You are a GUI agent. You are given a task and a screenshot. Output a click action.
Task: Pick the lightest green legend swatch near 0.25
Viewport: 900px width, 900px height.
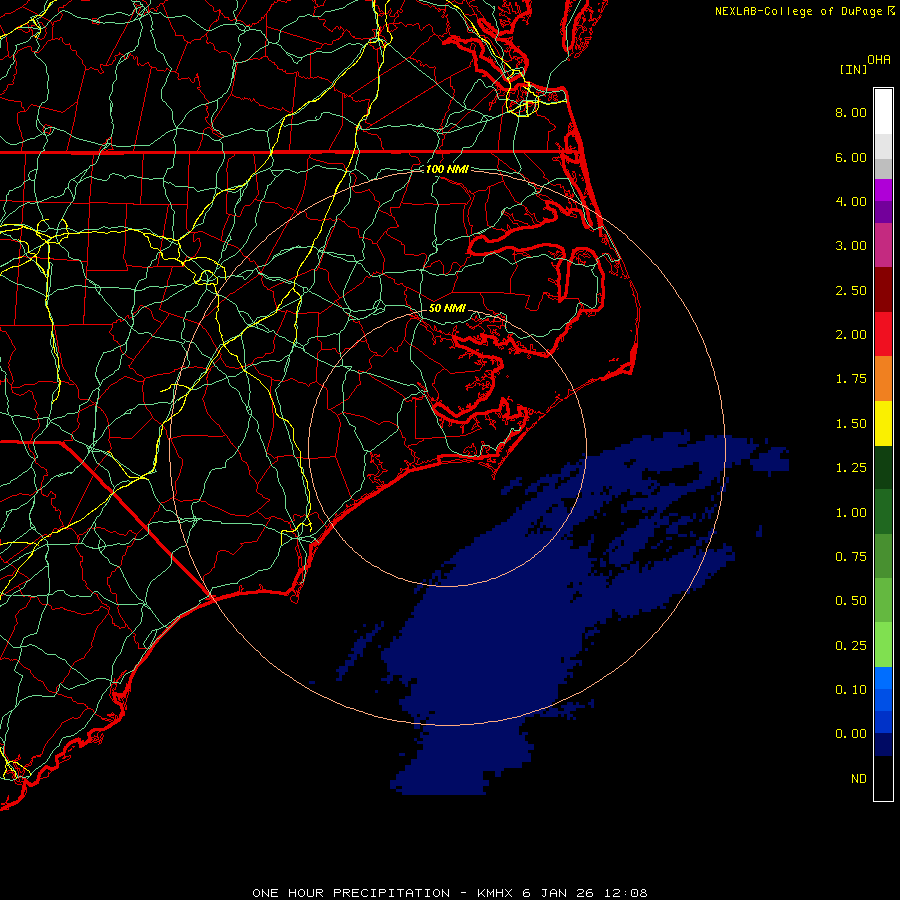pyautogui.click(x=883, y=645)
